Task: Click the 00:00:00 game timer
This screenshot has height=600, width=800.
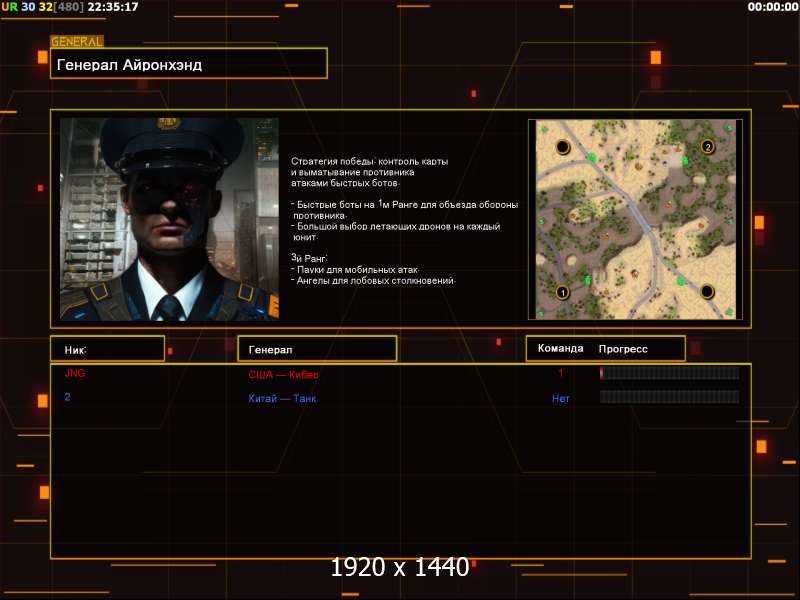Action: pos(772,7)
